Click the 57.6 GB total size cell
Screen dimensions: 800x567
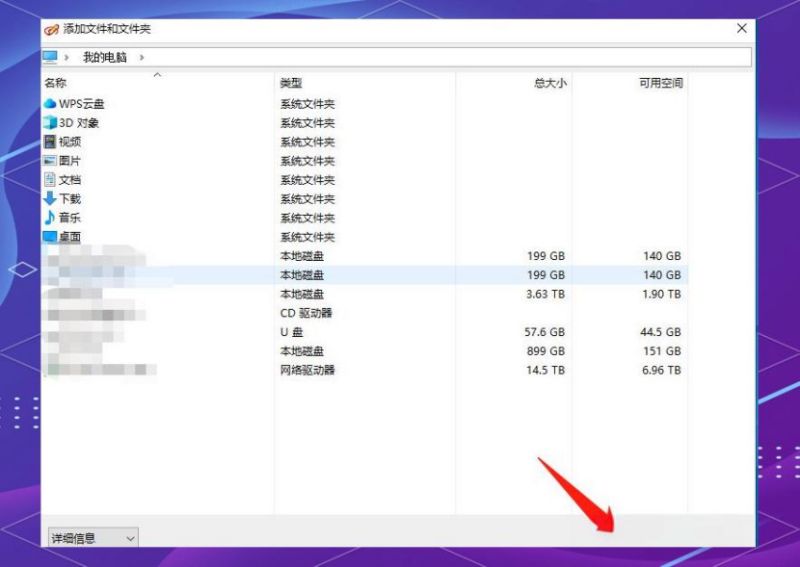544,332
